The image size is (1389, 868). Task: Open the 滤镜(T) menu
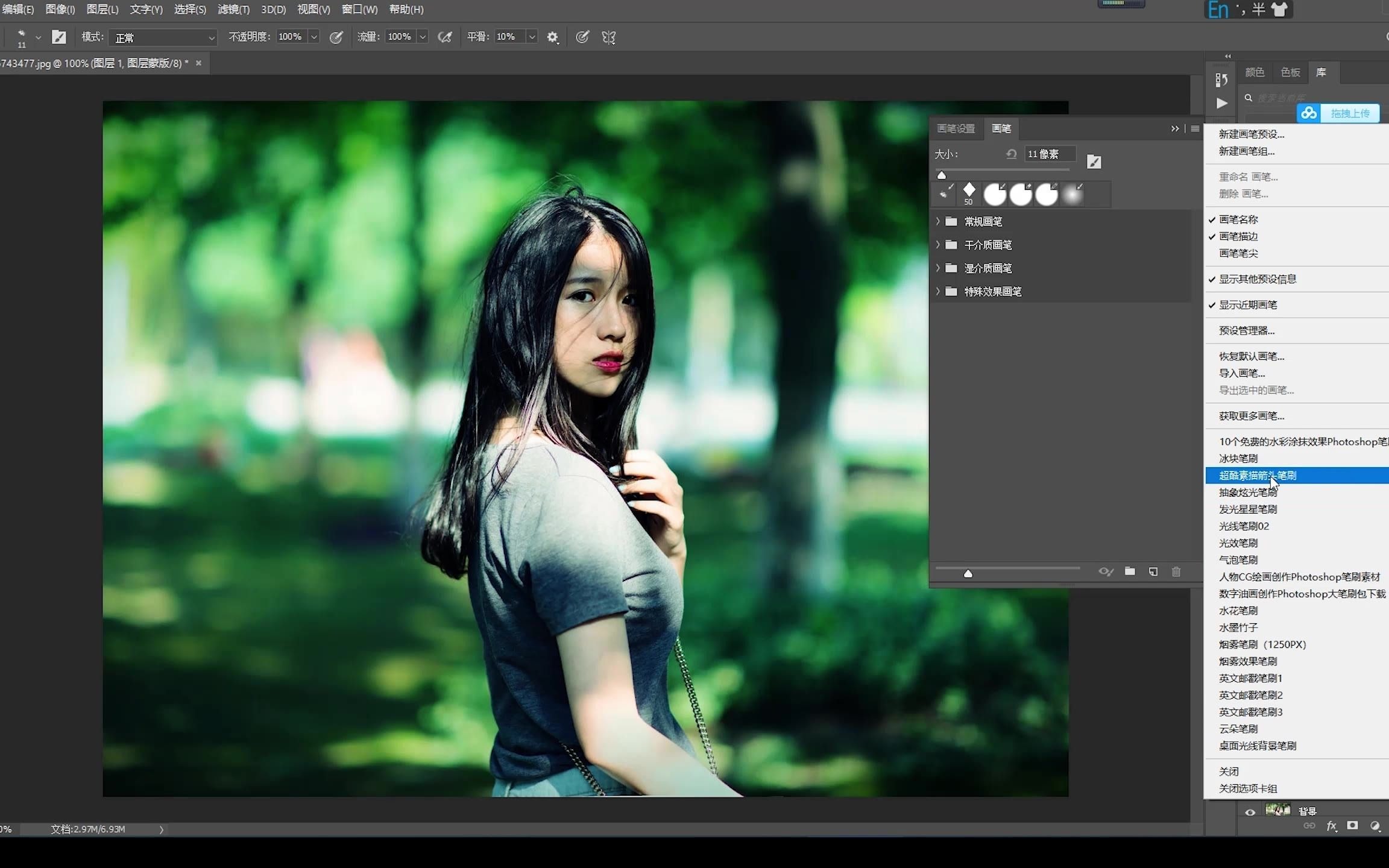[233, 10]
